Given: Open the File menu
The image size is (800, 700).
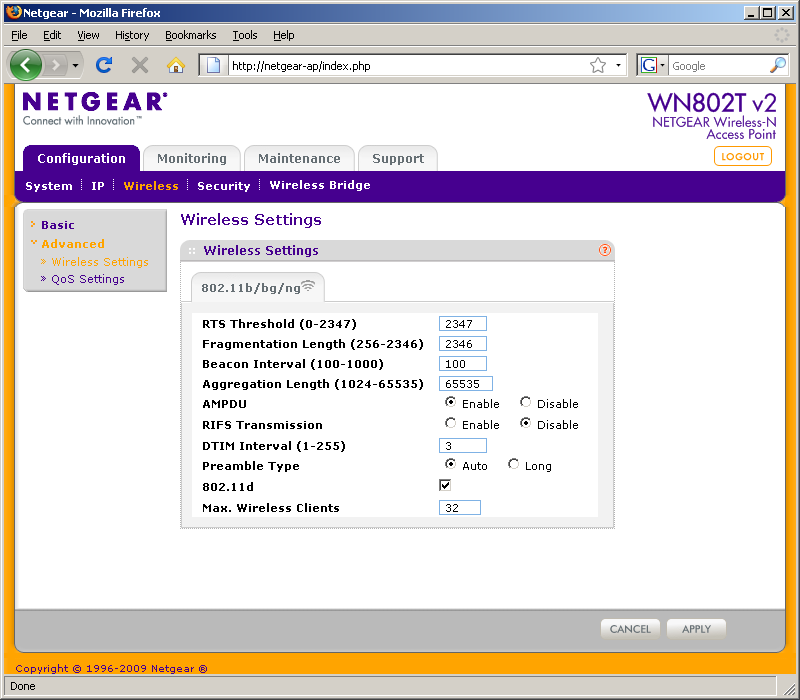Looking at the screenshot, I should (19, 35).
